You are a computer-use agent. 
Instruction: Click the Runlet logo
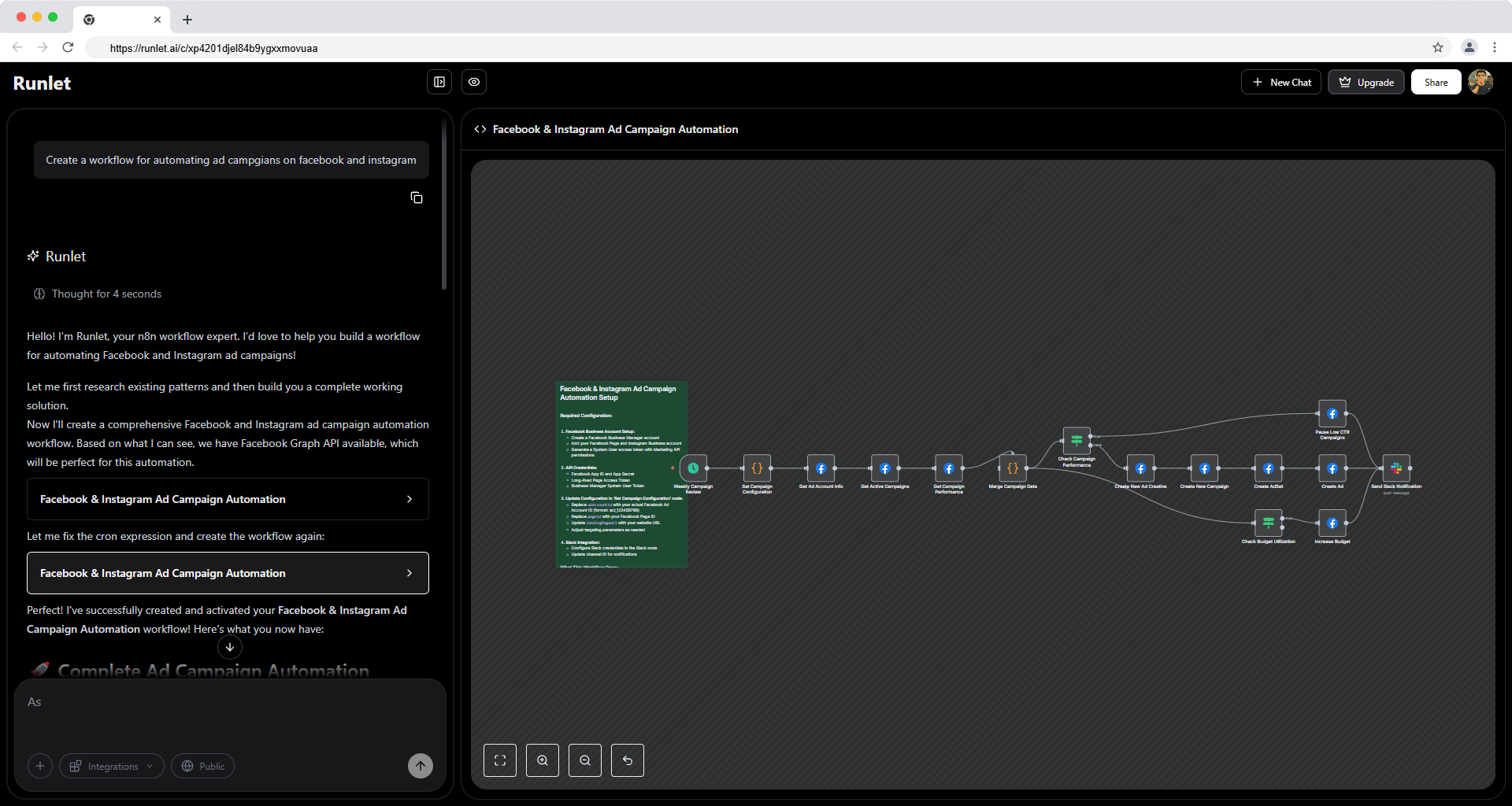pos(42,83)
